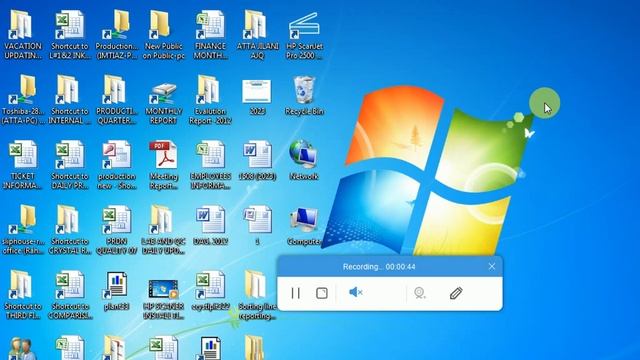Open the Recycle Bin icon
Viewport: 640px width, 360px height.
(x=304, y=96)
